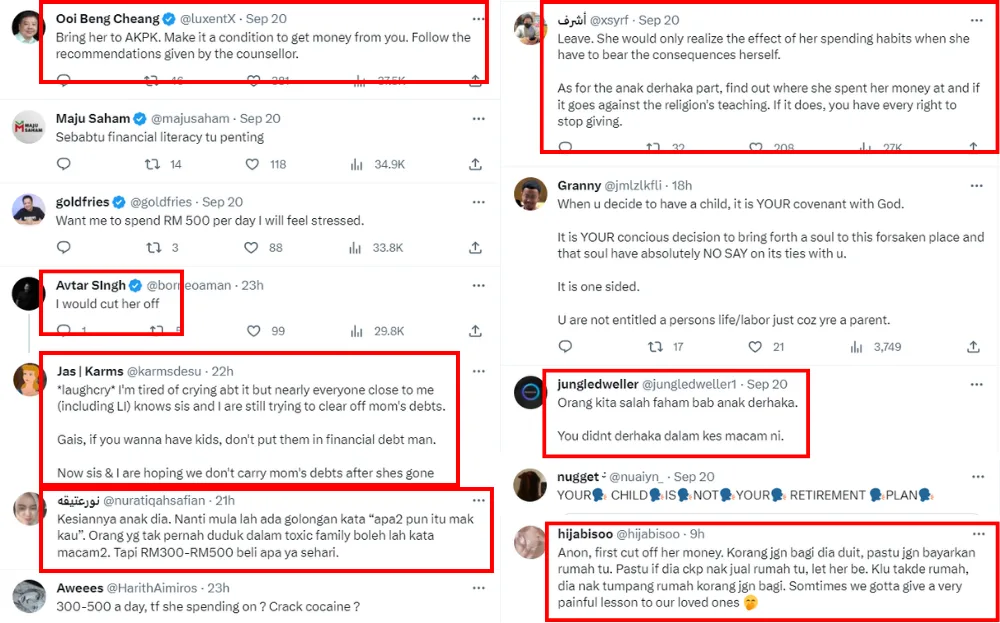View analytics on goldfries tweet
Screen dimensions: 1000x623
[x=356, y=248]
